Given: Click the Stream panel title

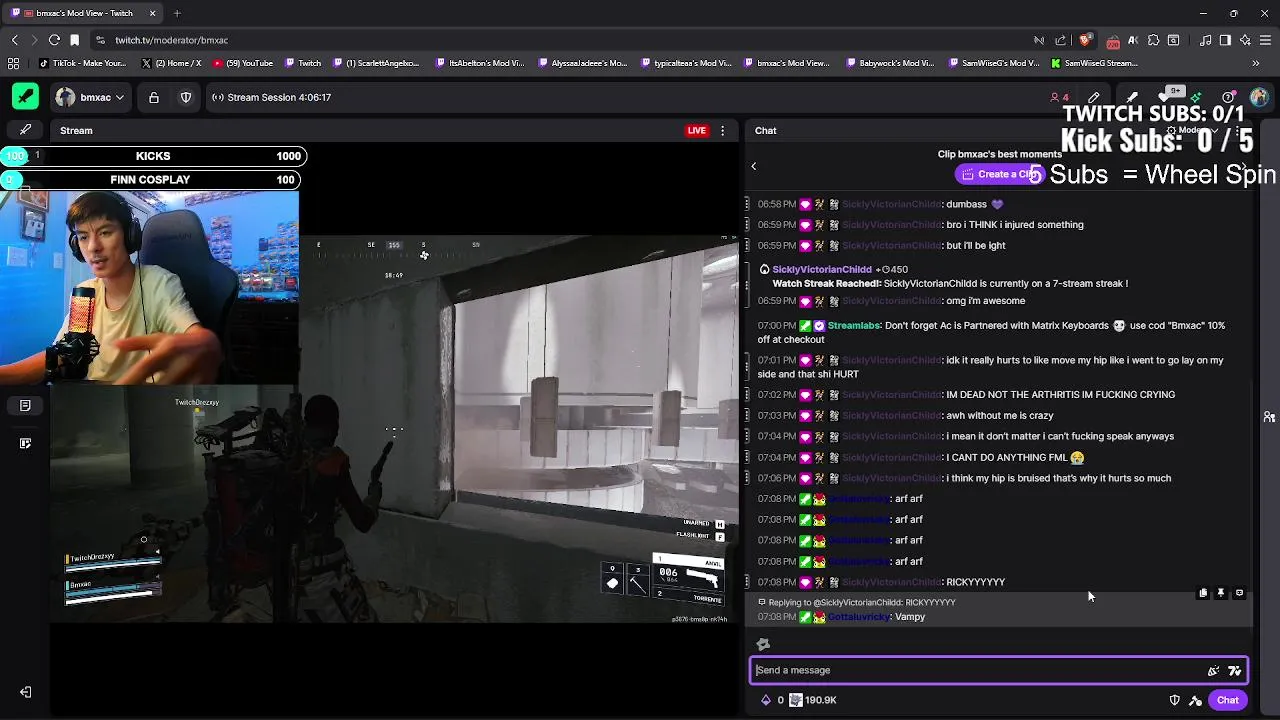Looking at the screenshot, I should (x=76, y=130).
